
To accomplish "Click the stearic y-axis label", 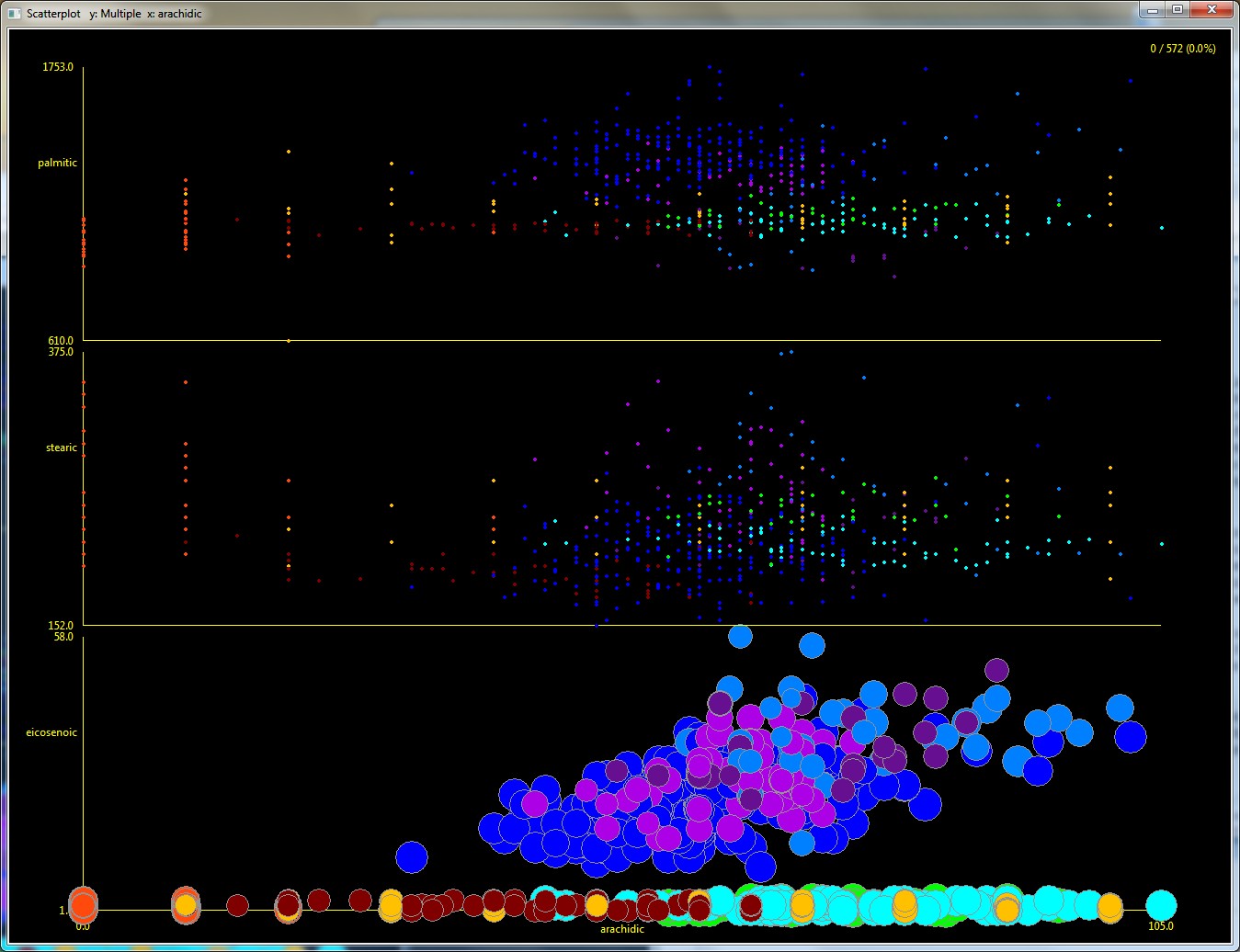I will pos(62,448).
